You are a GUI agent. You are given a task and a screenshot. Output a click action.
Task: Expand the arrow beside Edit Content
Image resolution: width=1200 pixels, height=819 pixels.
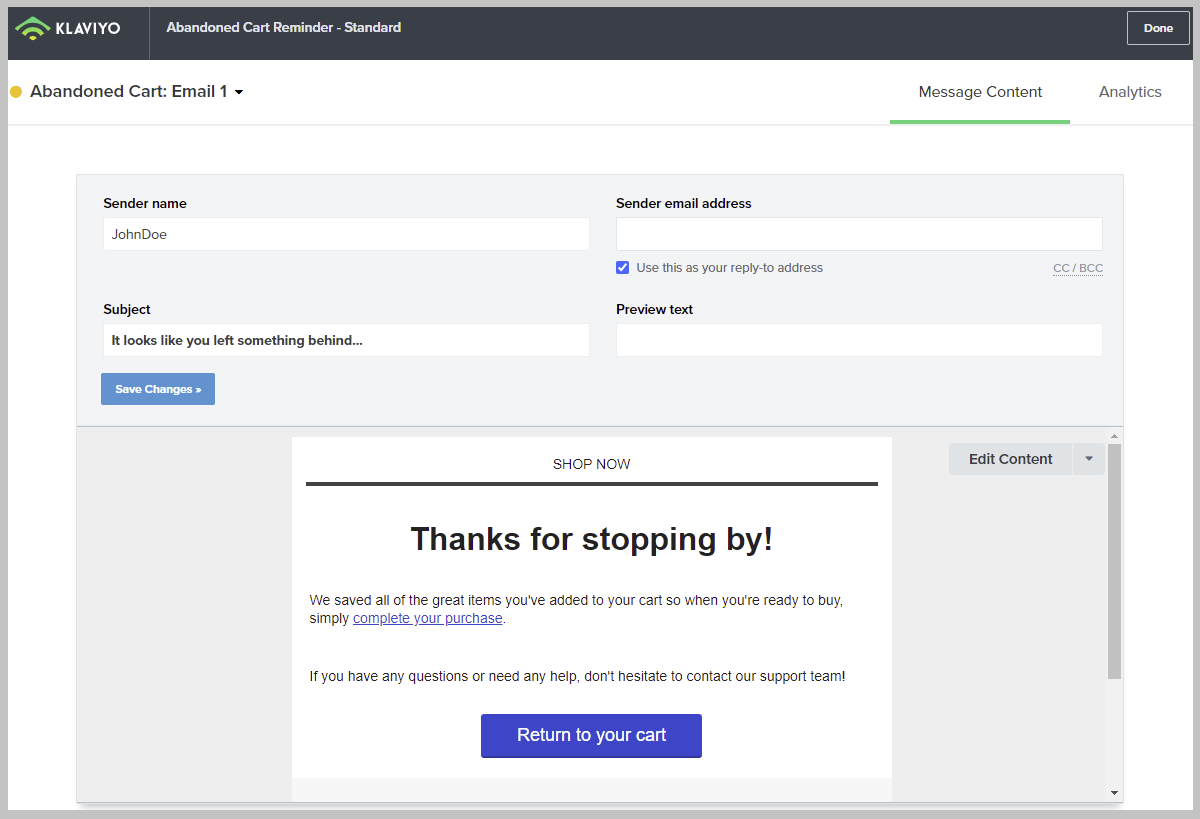(1089, 459)
